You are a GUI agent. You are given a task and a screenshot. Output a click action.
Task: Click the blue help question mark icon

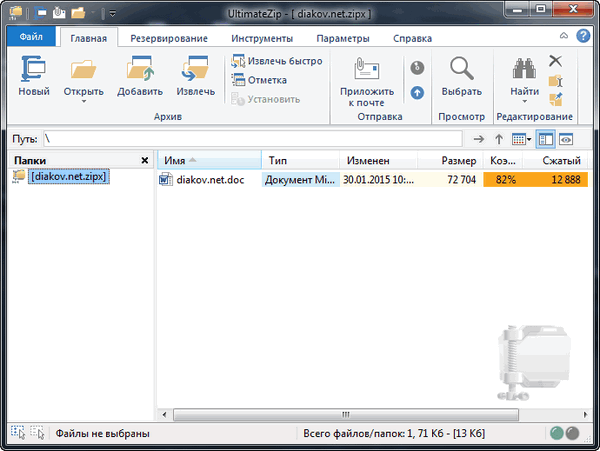pos(583,36)
